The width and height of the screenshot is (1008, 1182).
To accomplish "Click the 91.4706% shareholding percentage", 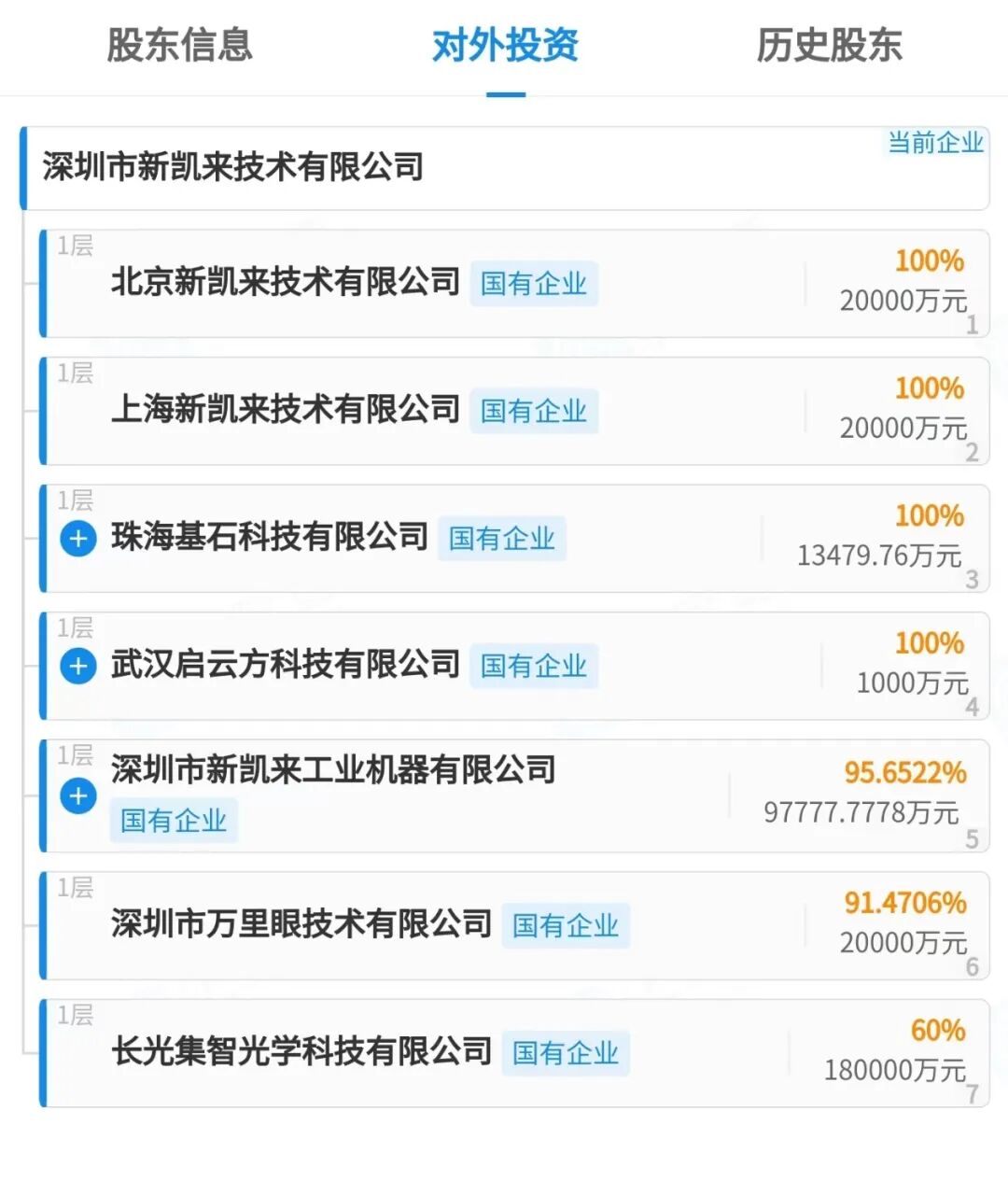I will [x=904, y=903].
